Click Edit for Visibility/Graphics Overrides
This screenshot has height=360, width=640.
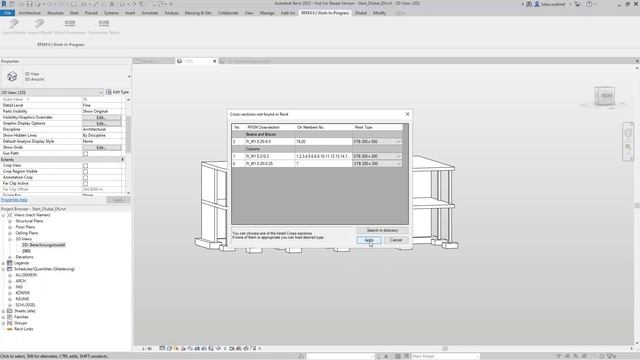pyautogui.click(x=102, y=118)
